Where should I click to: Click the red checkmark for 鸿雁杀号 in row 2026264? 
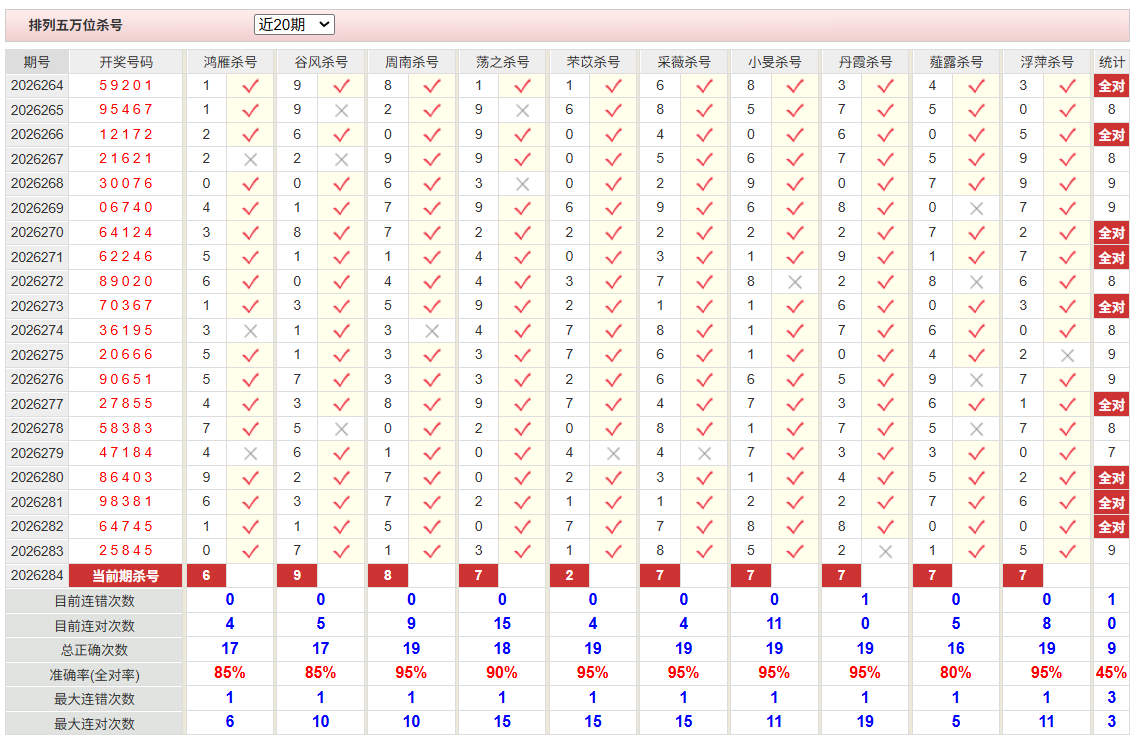(251, 86)
